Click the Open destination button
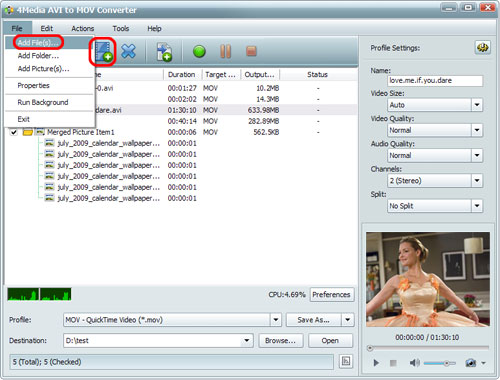Viewport: 500px width, 380px height. pyautogui.click(x=330, y=341)
